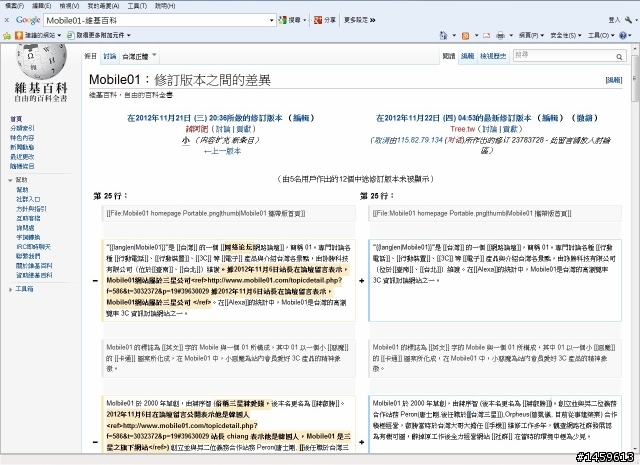Click the favorites star icon
This screenshot has width=640, height=465.
click(x=7, y=36)
